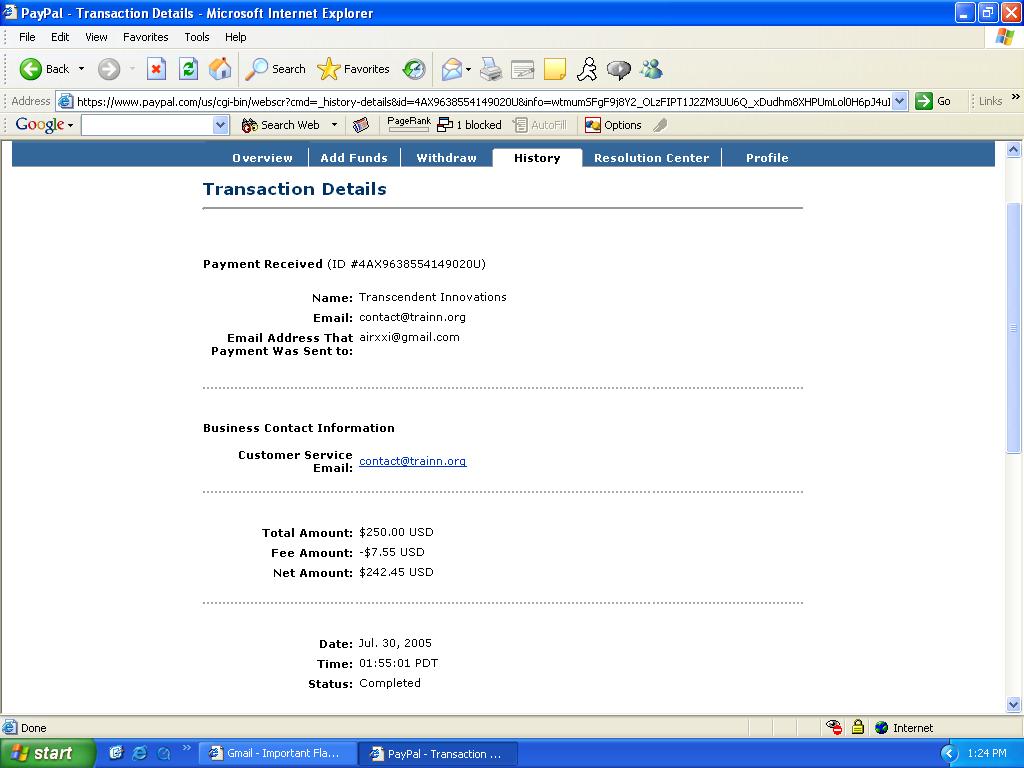Stop page loading with red X icon
The image size is (1024, 768).
pos(156,69)
